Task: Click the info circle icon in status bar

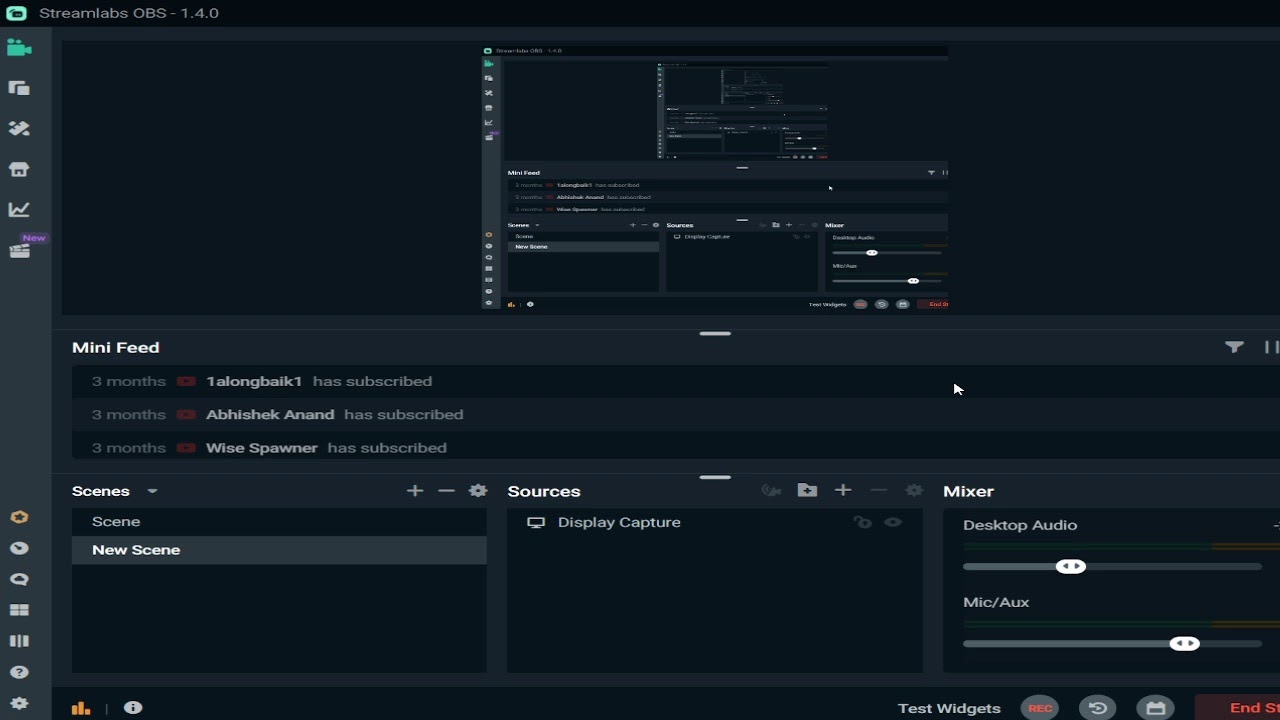Action: pyautogui.click(x=133, y=708)
